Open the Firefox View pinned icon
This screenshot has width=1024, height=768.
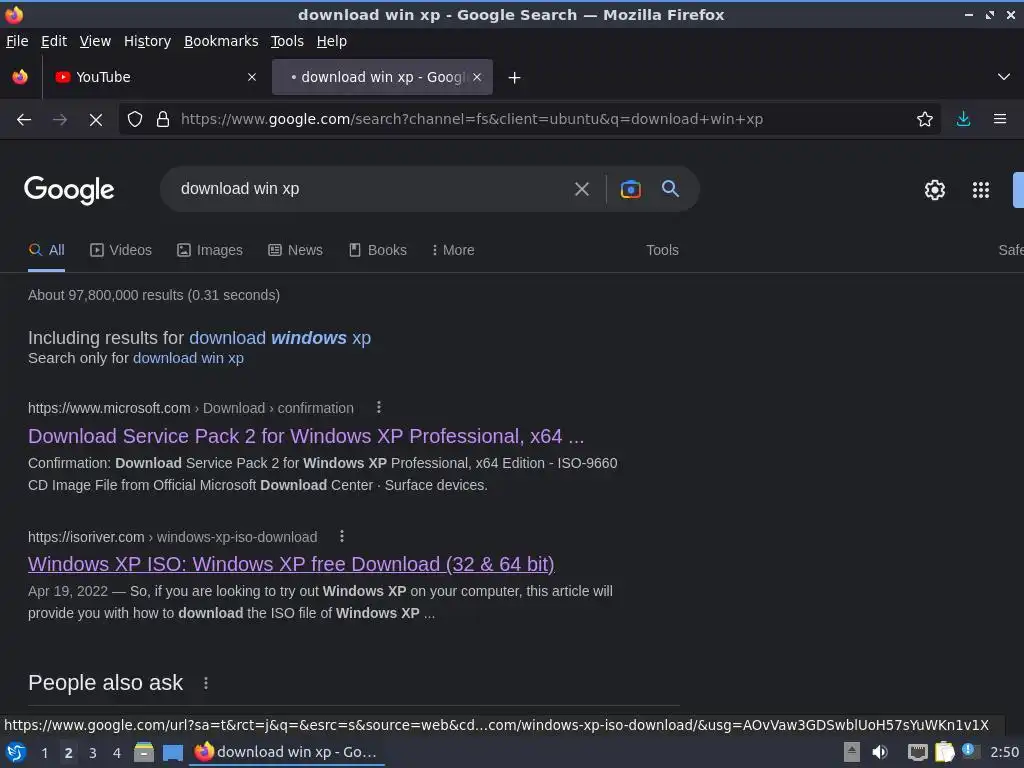[x=20, y=77]
